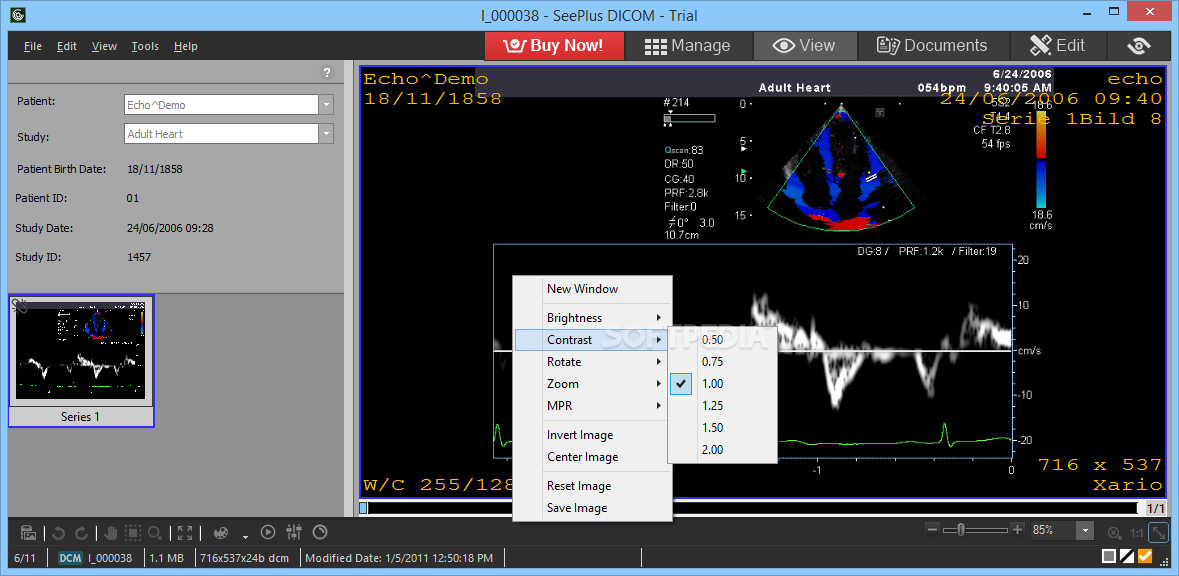
Task: Toggle the gray square status icon
Action: [1109, 556]
